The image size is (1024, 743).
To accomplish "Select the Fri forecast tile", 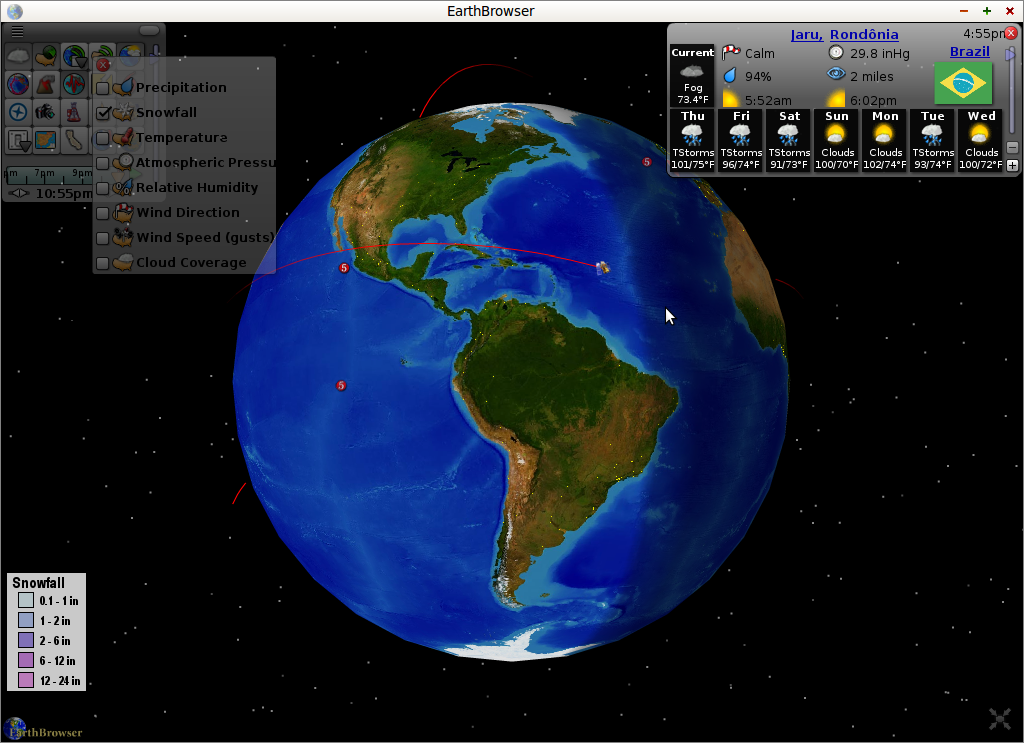I will (x=741, y=140).
